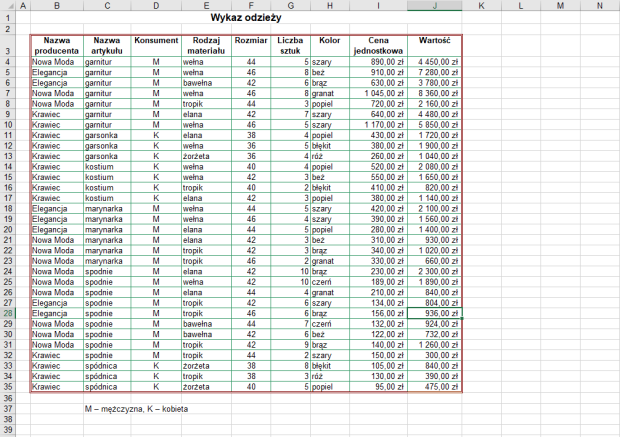Select row 37 header

coord(10,408)
